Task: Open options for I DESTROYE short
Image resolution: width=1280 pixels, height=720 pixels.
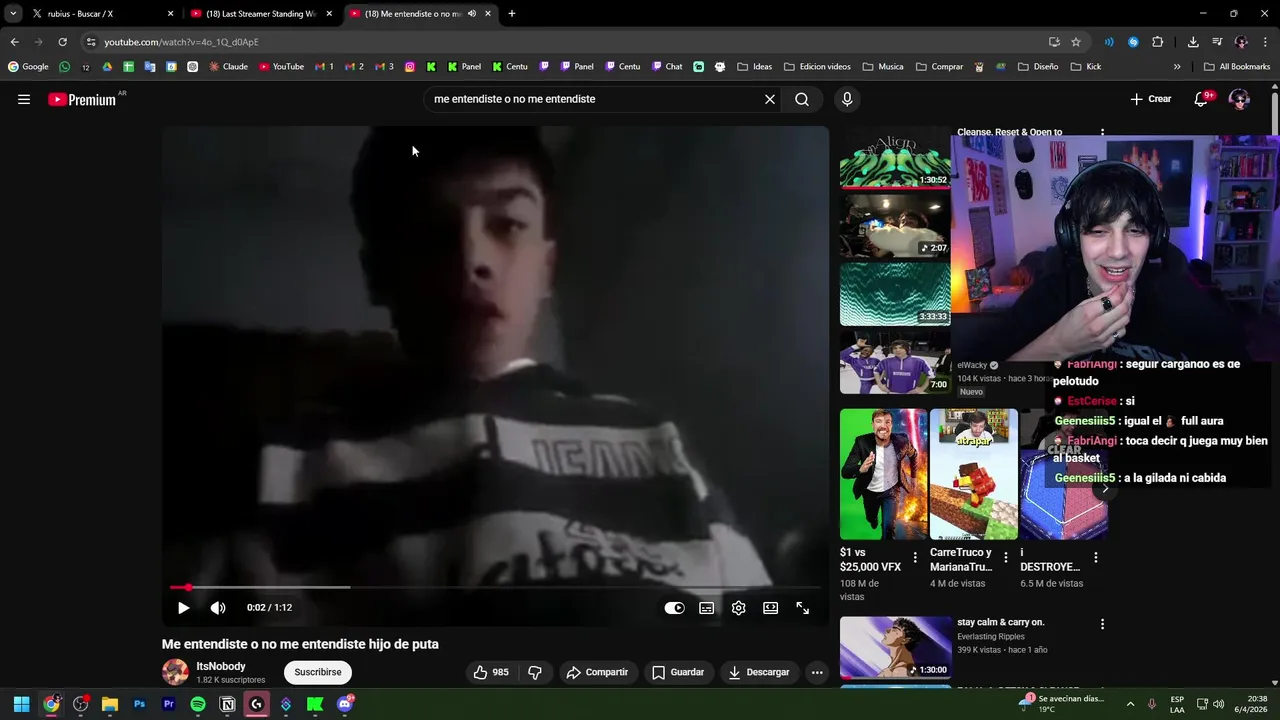Action: (x=1096, y=558)
